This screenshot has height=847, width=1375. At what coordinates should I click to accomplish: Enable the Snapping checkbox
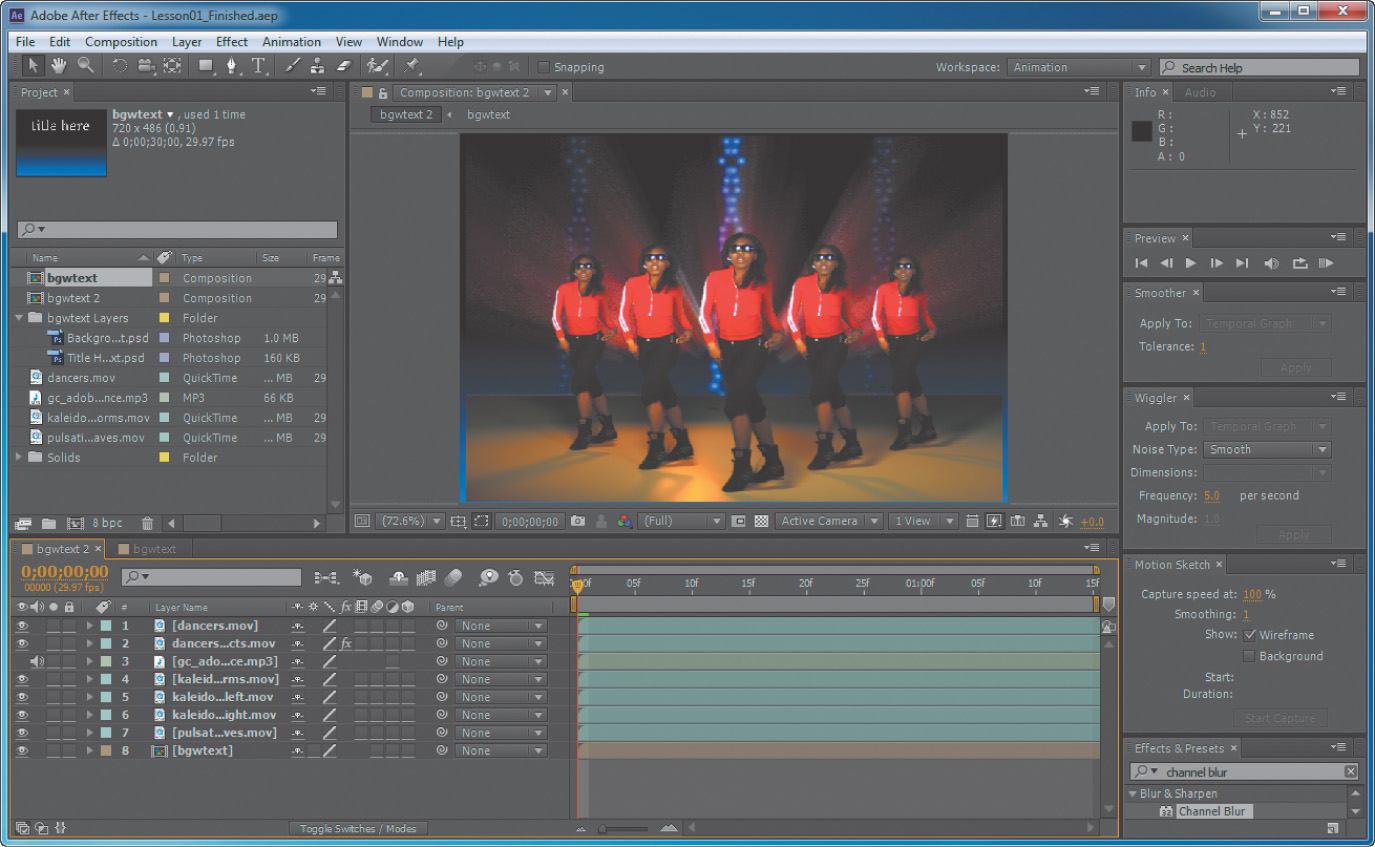[543, 67]
